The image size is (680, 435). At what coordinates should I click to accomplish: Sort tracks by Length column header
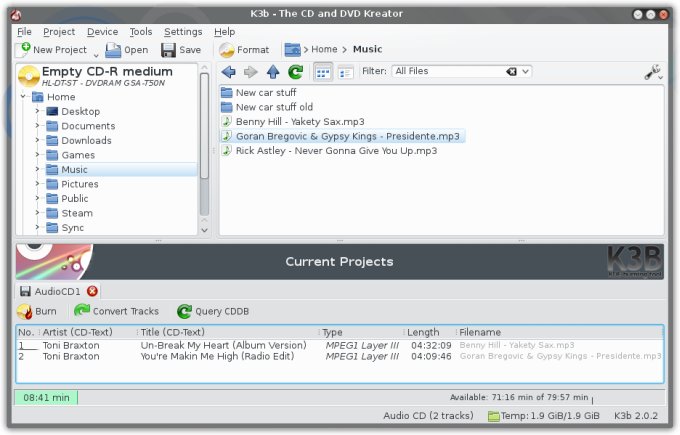tap(429, 332)
